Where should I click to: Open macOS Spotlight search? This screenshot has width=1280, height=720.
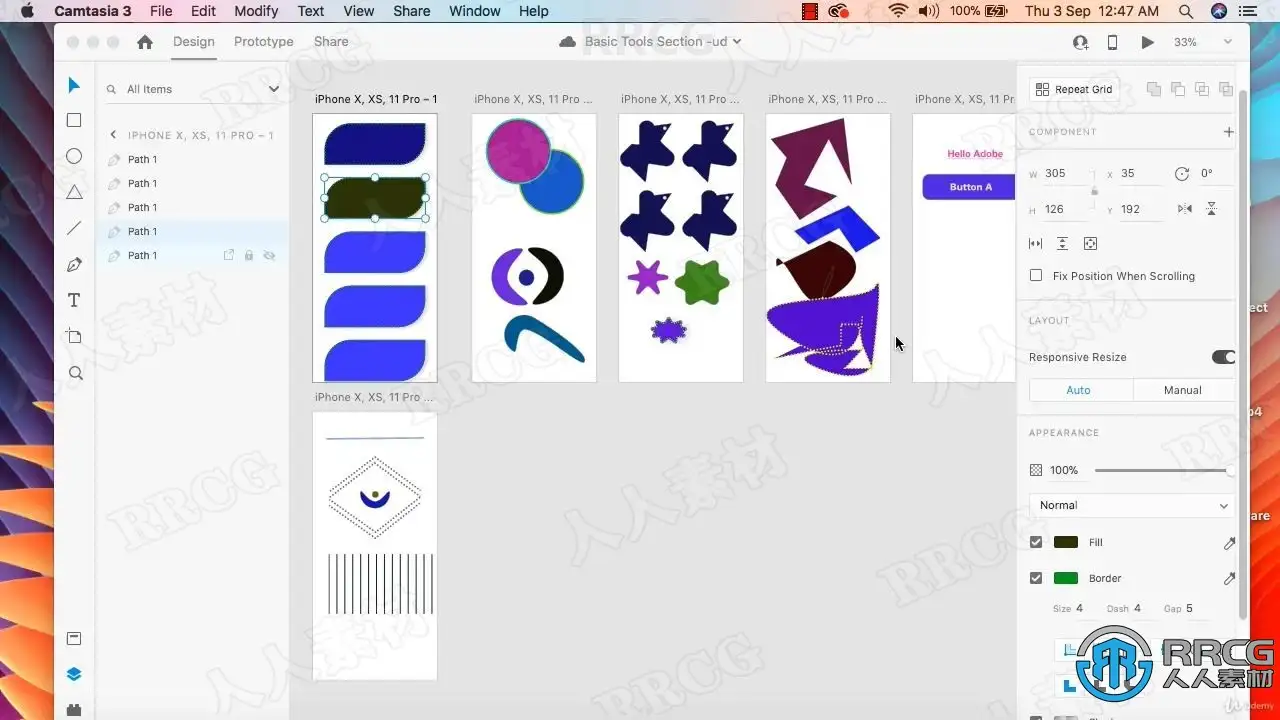pos(1185,11)
